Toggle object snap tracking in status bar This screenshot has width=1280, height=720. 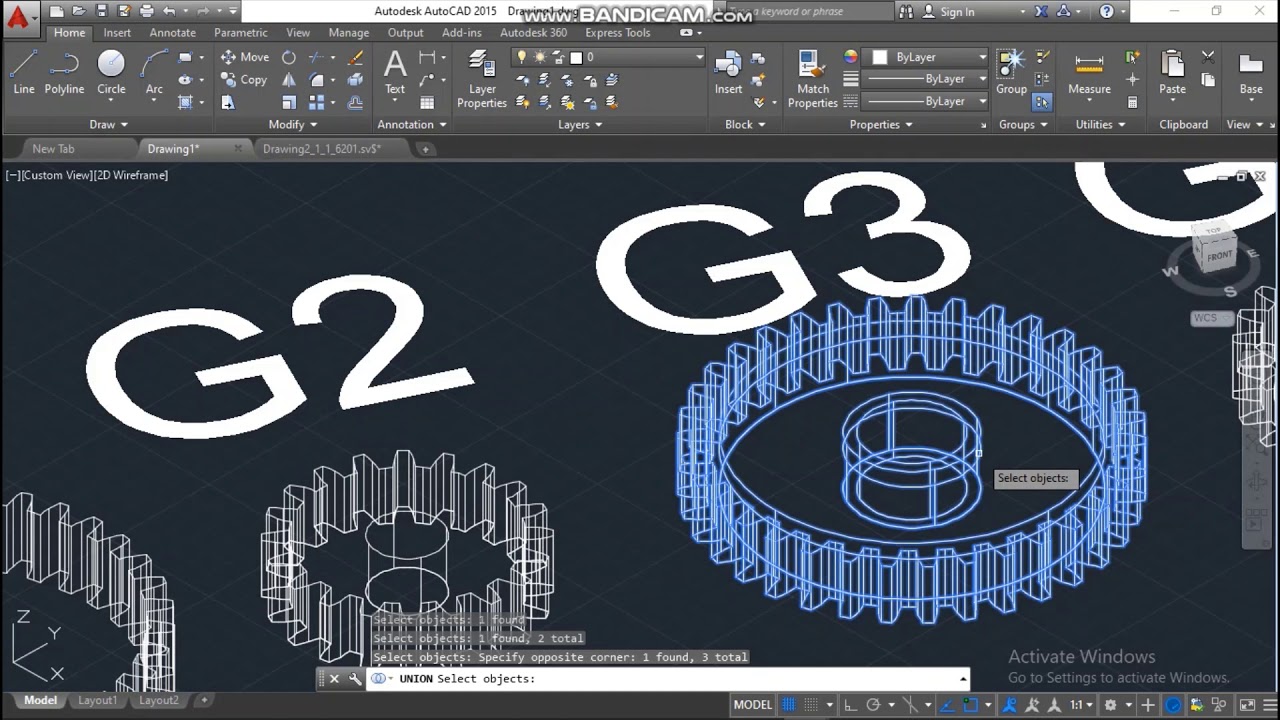947,705
